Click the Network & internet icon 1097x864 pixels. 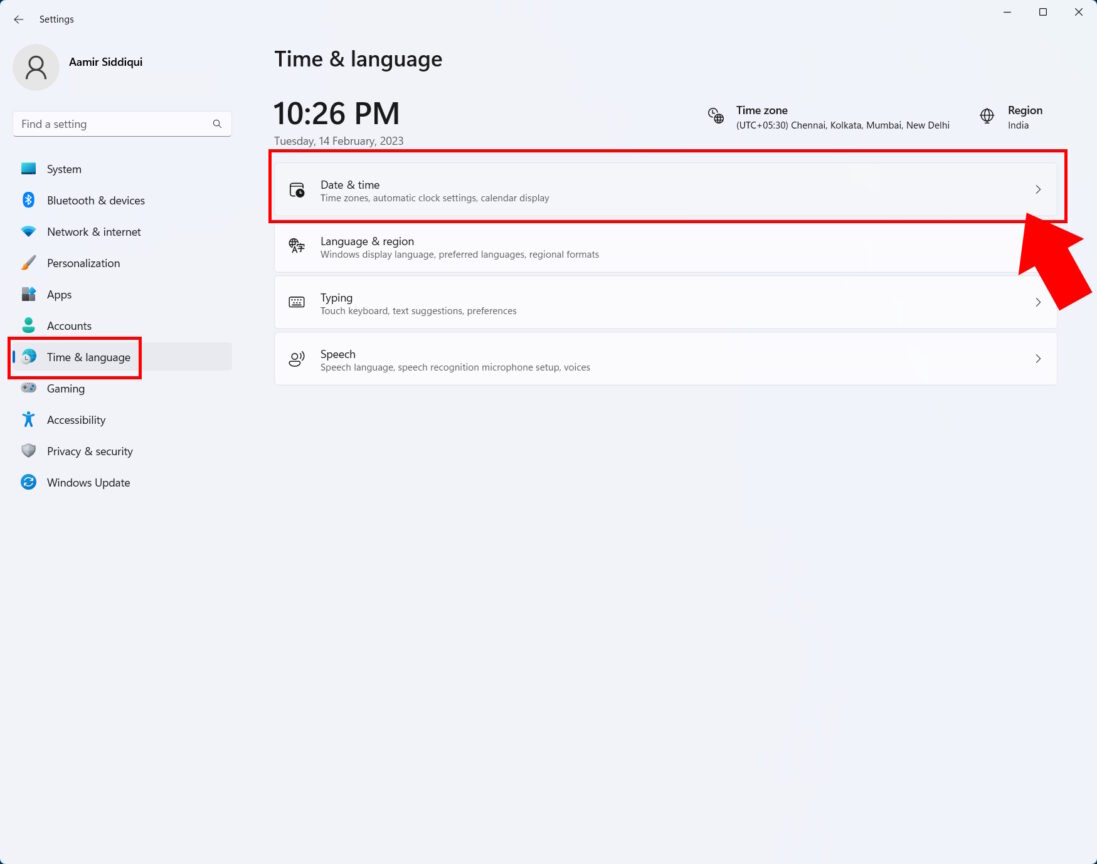[x=29, y=231]
